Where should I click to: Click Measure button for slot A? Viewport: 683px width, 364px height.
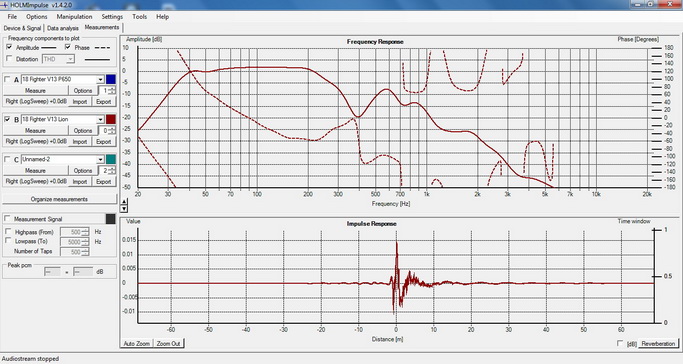click(x=35, y=91)
